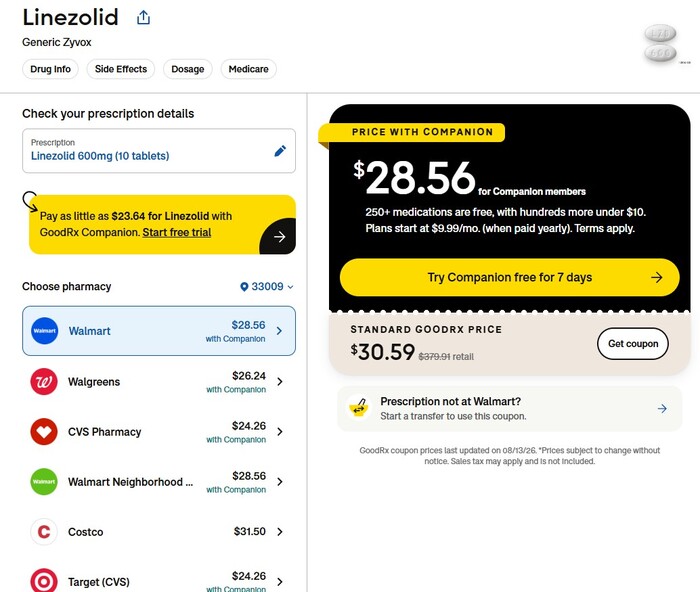Click the linezolid pill image thumbnail

click(661, 44)
